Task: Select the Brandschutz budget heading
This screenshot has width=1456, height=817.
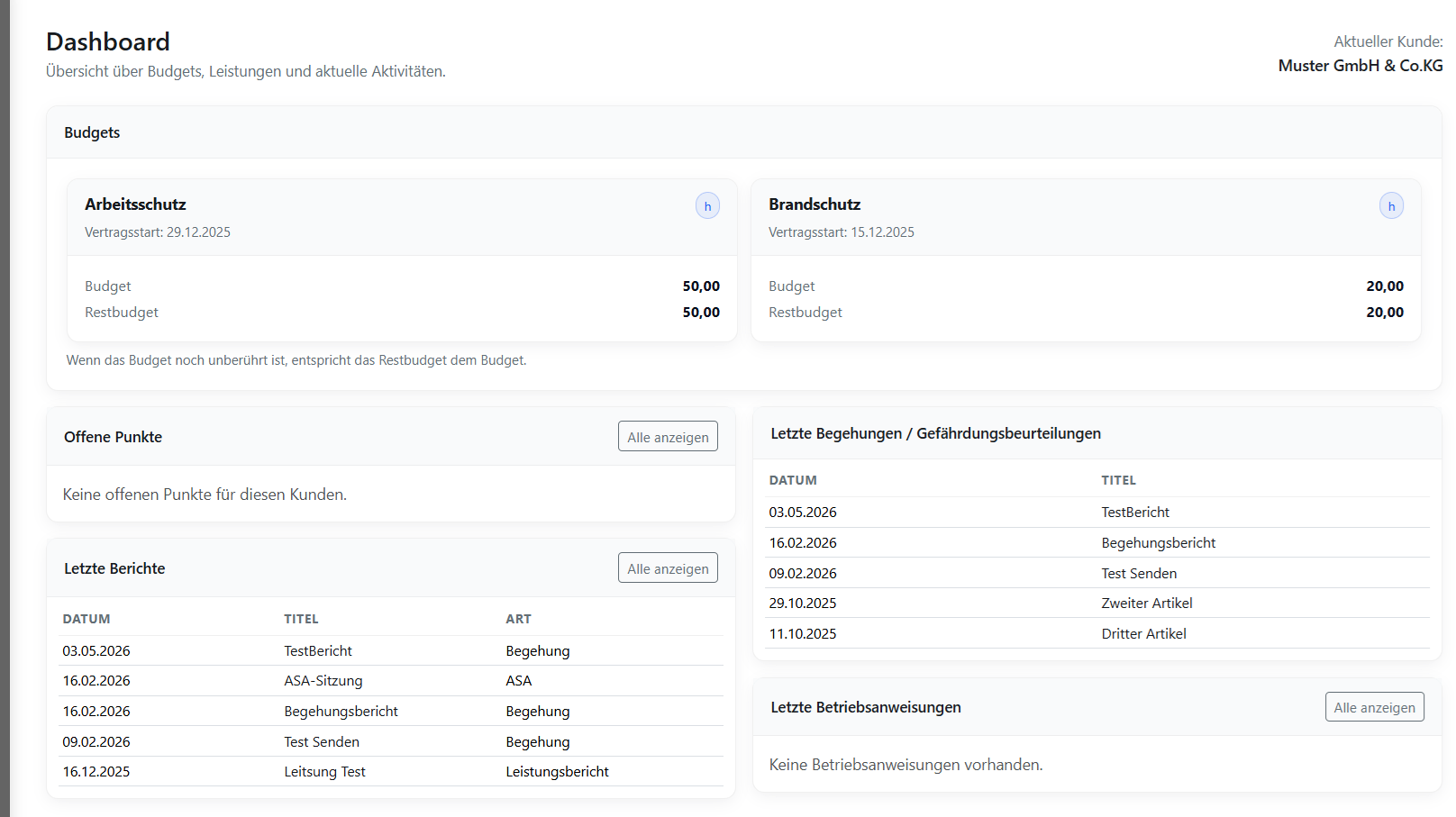Action: point(814,204)
